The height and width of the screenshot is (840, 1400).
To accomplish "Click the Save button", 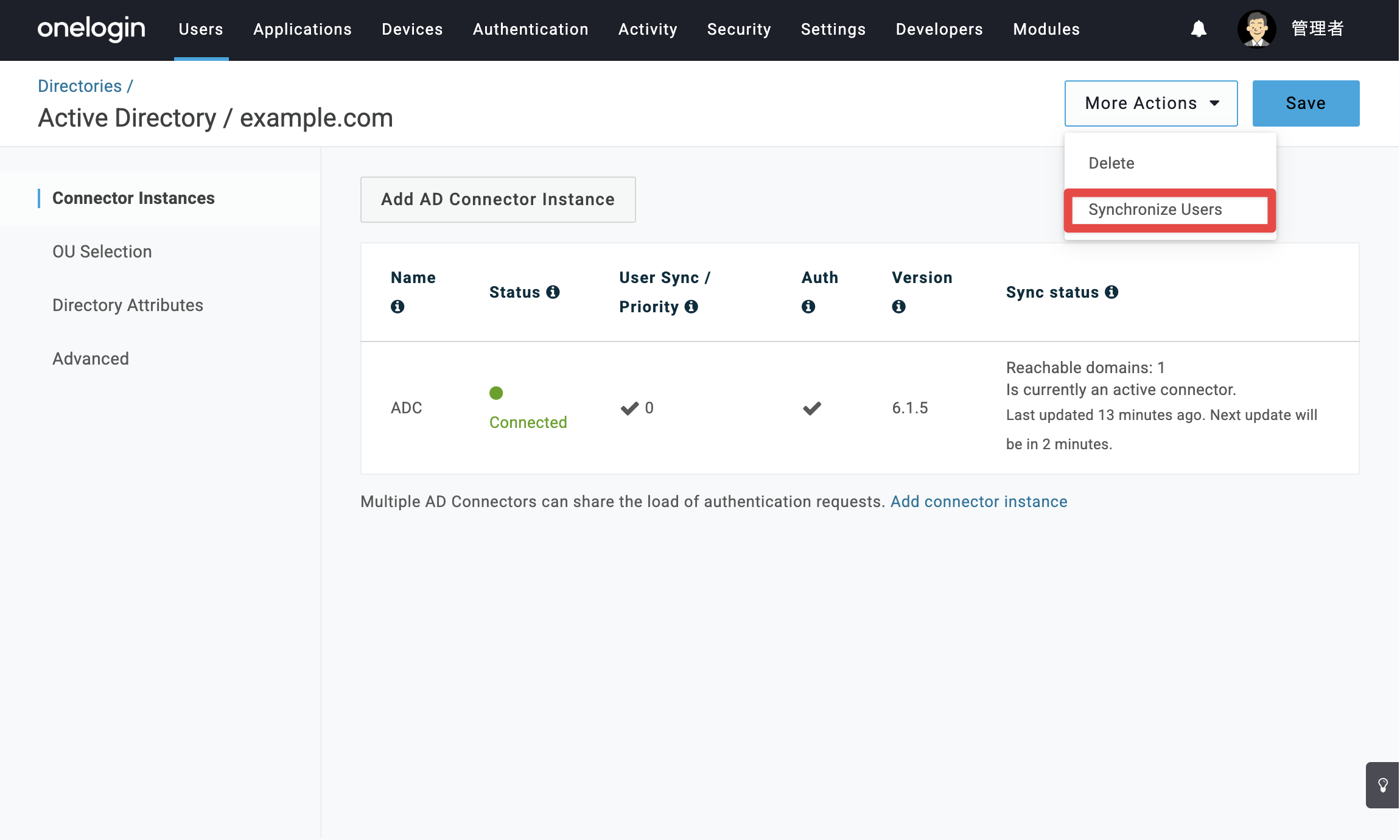I will [x=1306, y=103].
